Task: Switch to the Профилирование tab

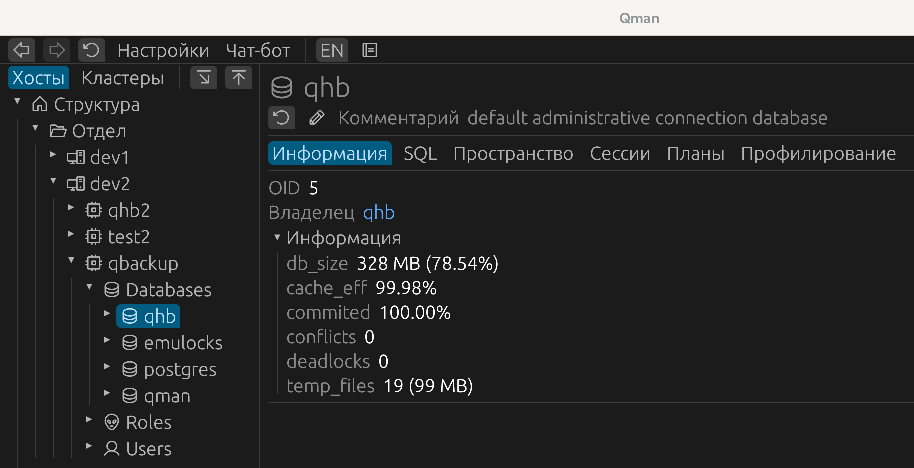Action: coord(817,154)
